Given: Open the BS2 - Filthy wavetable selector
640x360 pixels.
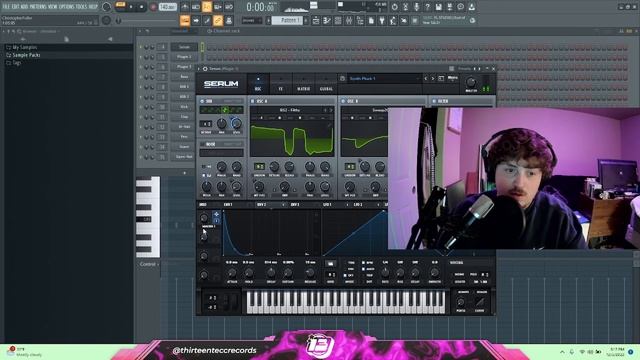Looking at the screenshot, I should 289,110.
